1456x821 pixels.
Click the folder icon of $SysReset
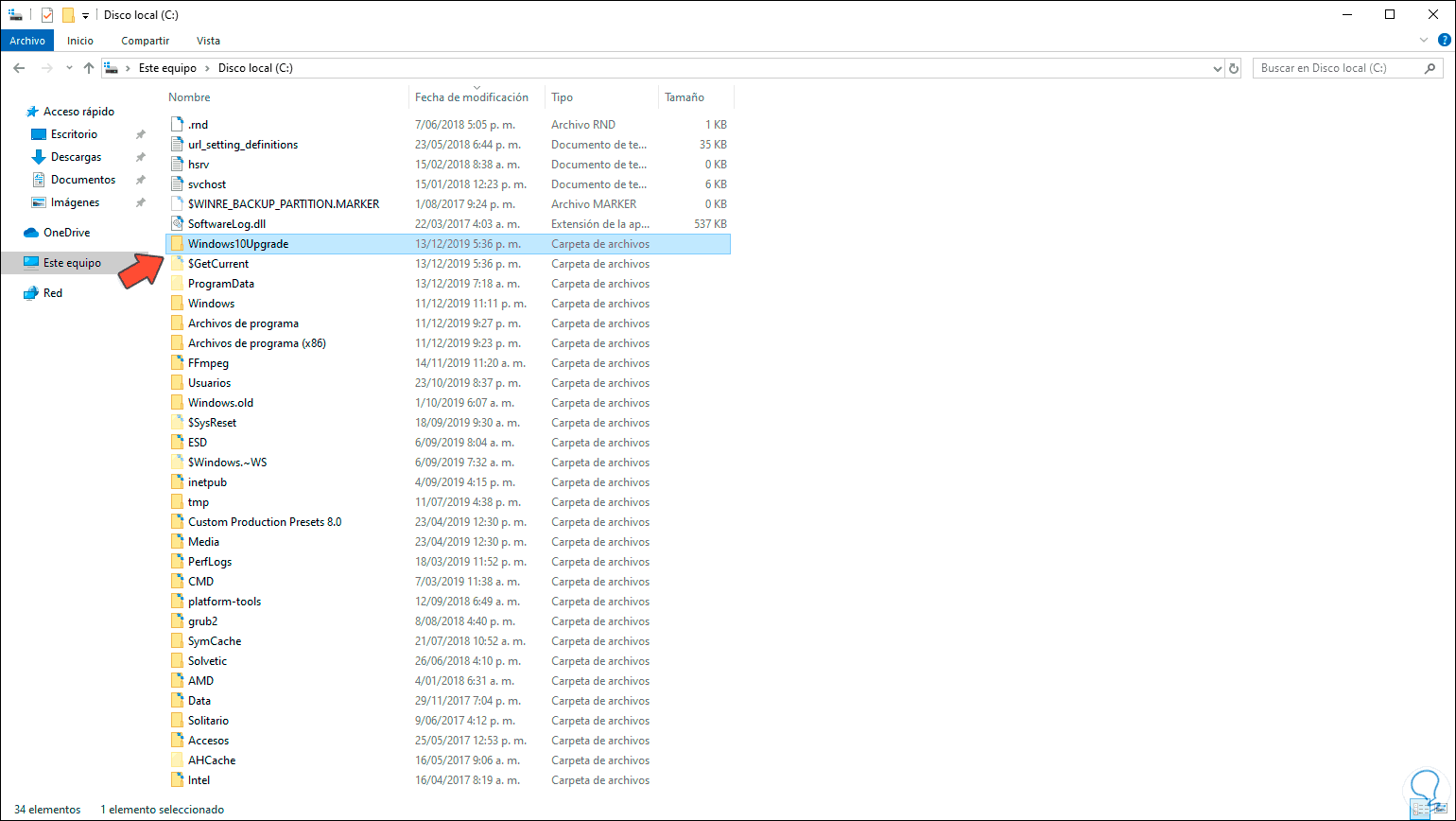coord(177,423)
